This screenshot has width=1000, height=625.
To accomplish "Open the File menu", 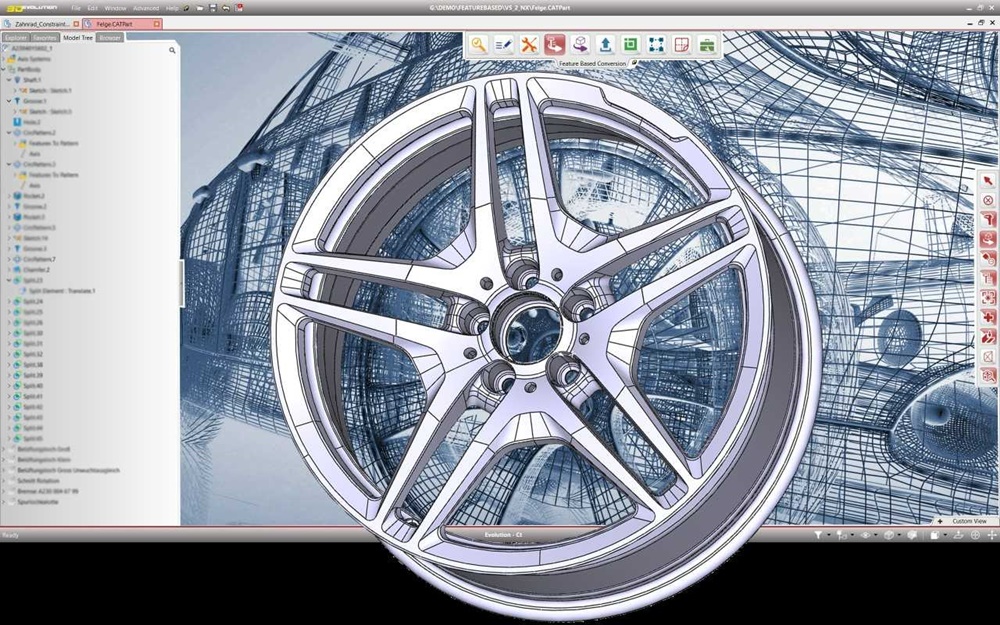I will point(76,8).
